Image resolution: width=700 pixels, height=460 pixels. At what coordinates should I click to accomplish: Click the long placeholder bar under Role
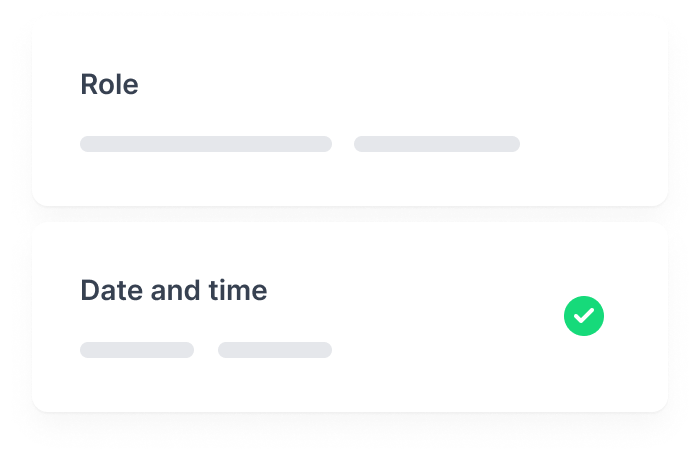click(x=206, y=144)
